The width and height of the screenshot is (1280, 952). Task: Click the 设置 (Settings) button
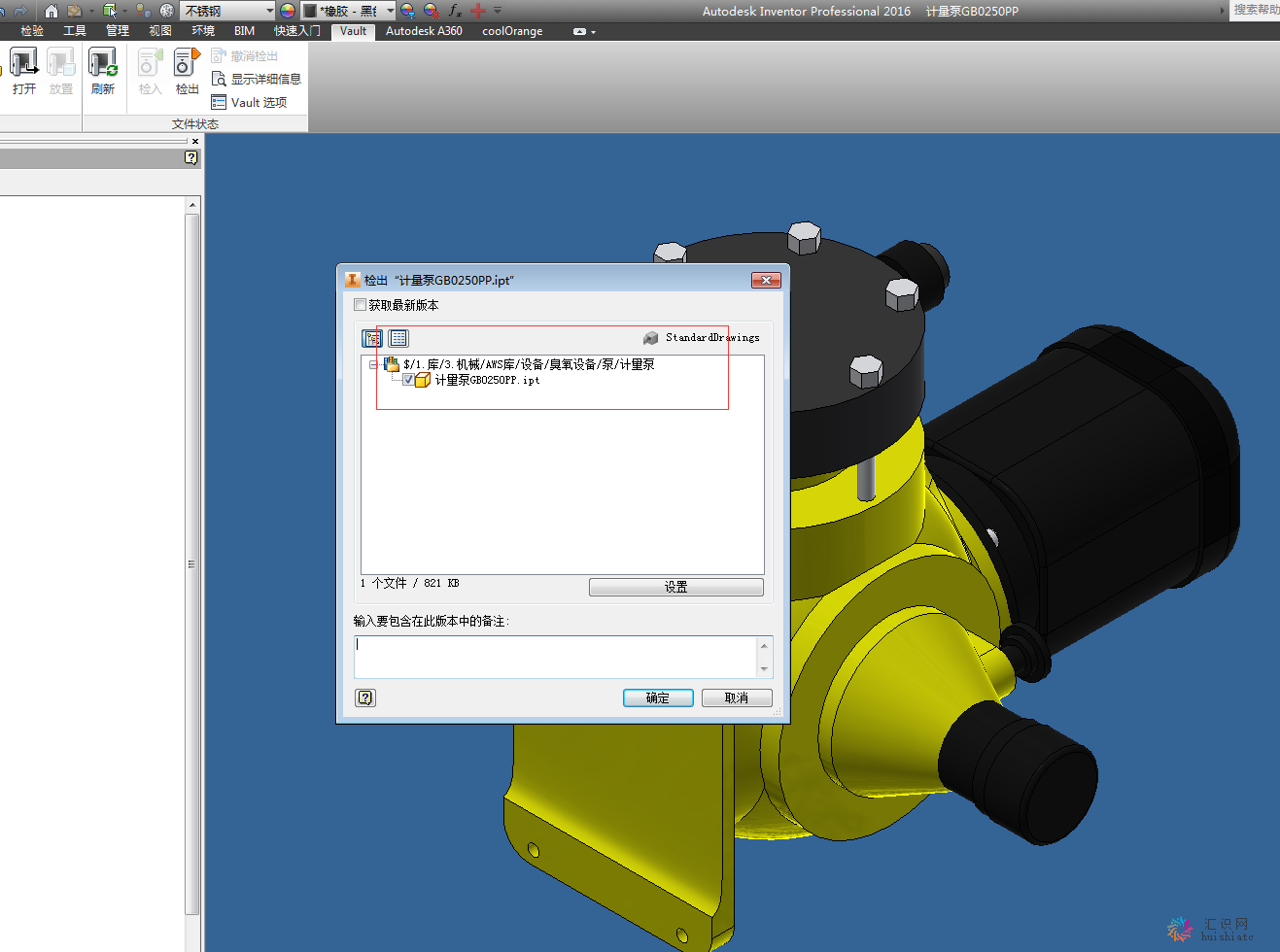(675, 587)
